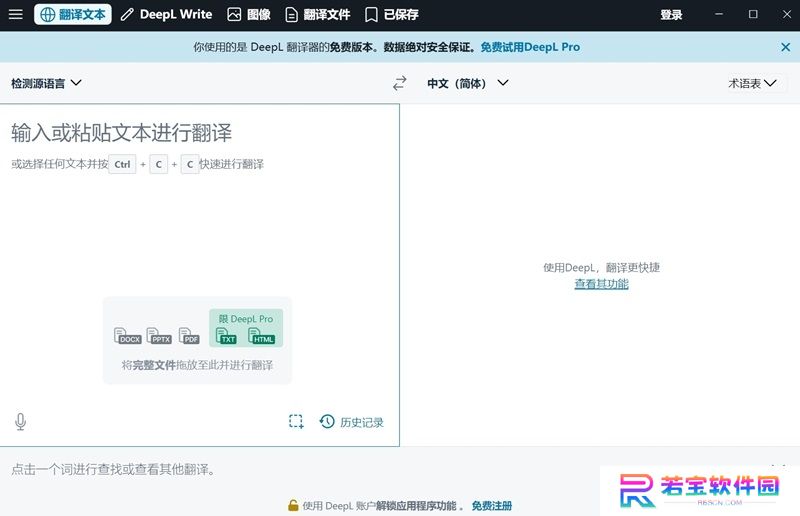Click the DOCX file type icon
The width and height of the screenshot is (800, 516).
[x=128, y=335]
